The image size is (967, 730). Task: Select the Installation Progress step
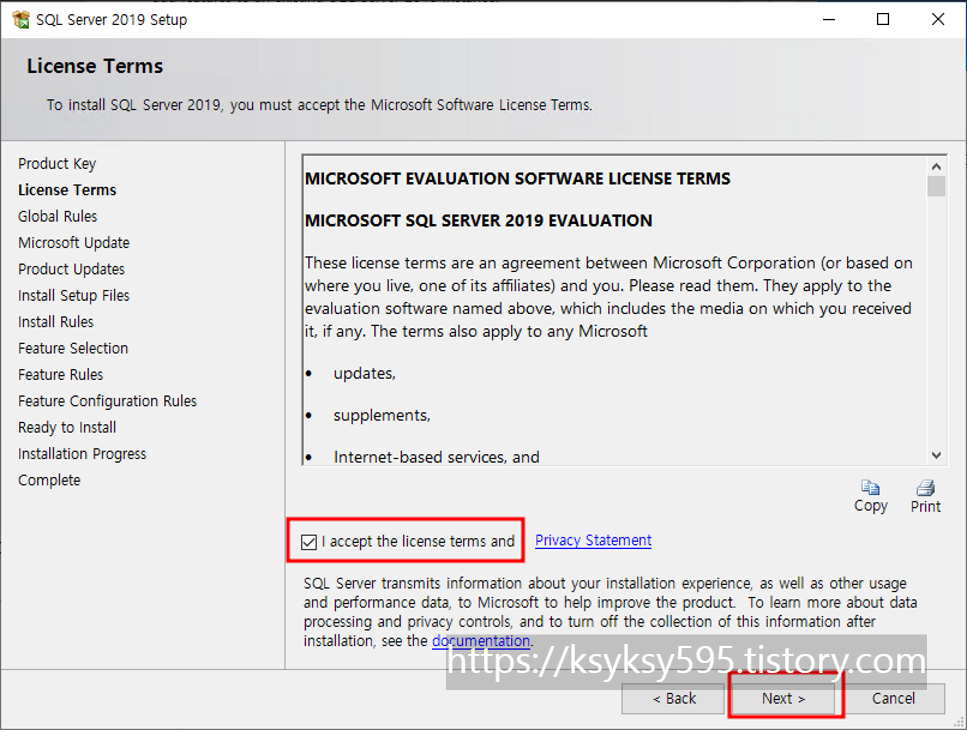click(x=82, y=454)
